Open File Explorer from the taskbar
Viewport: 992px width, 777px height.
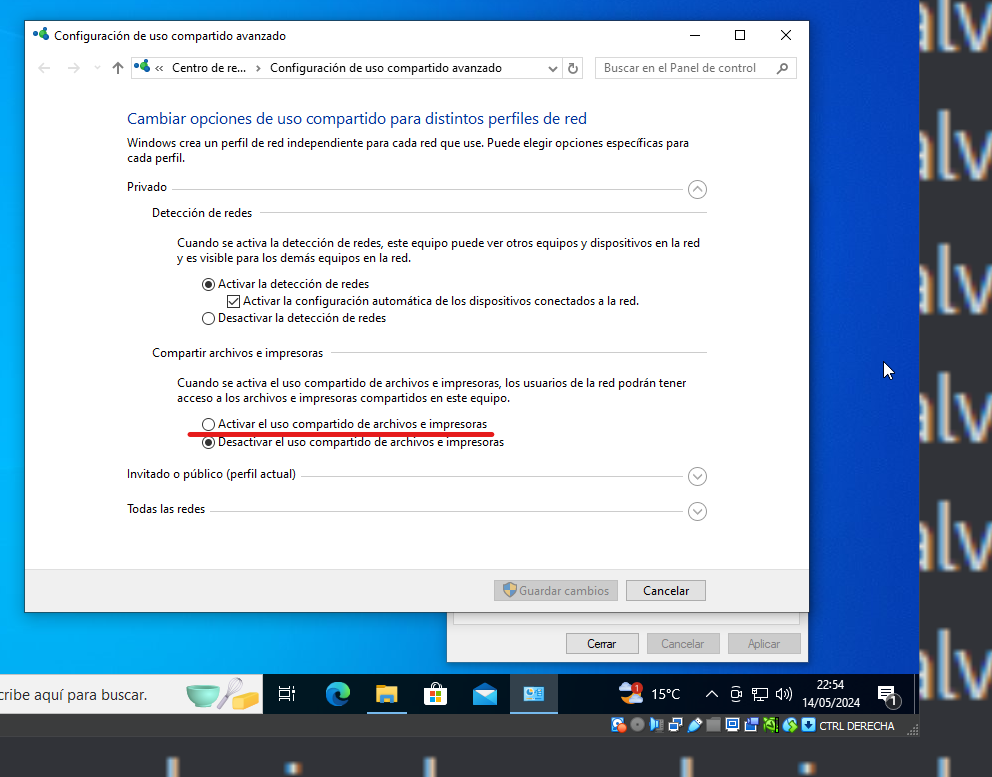386,693
